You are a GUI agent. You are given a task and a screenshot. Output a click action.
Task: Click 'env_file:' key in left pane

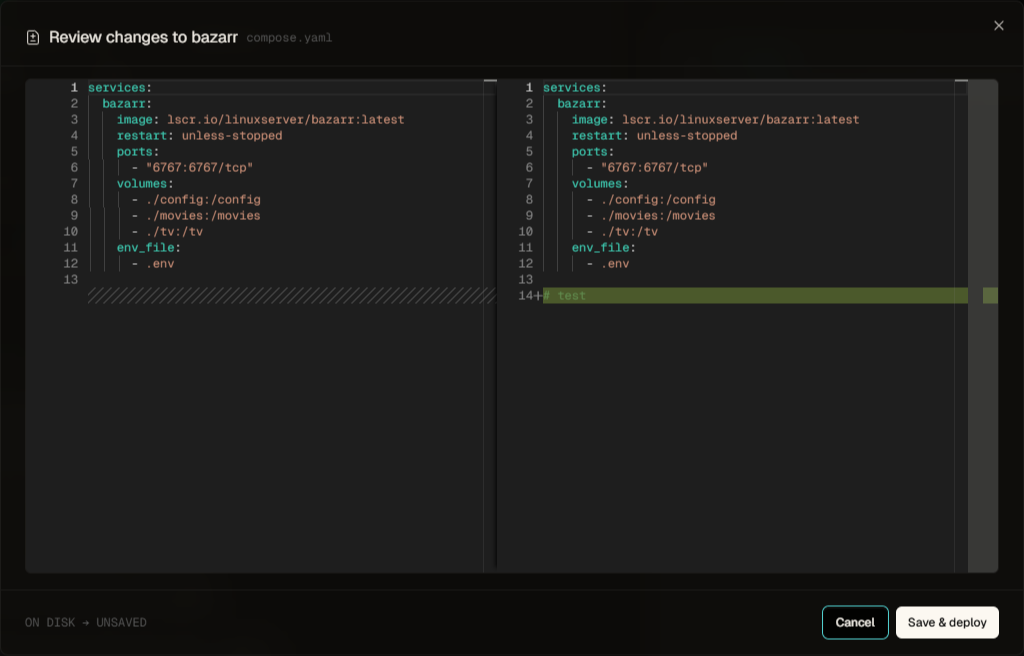[148, 248]
